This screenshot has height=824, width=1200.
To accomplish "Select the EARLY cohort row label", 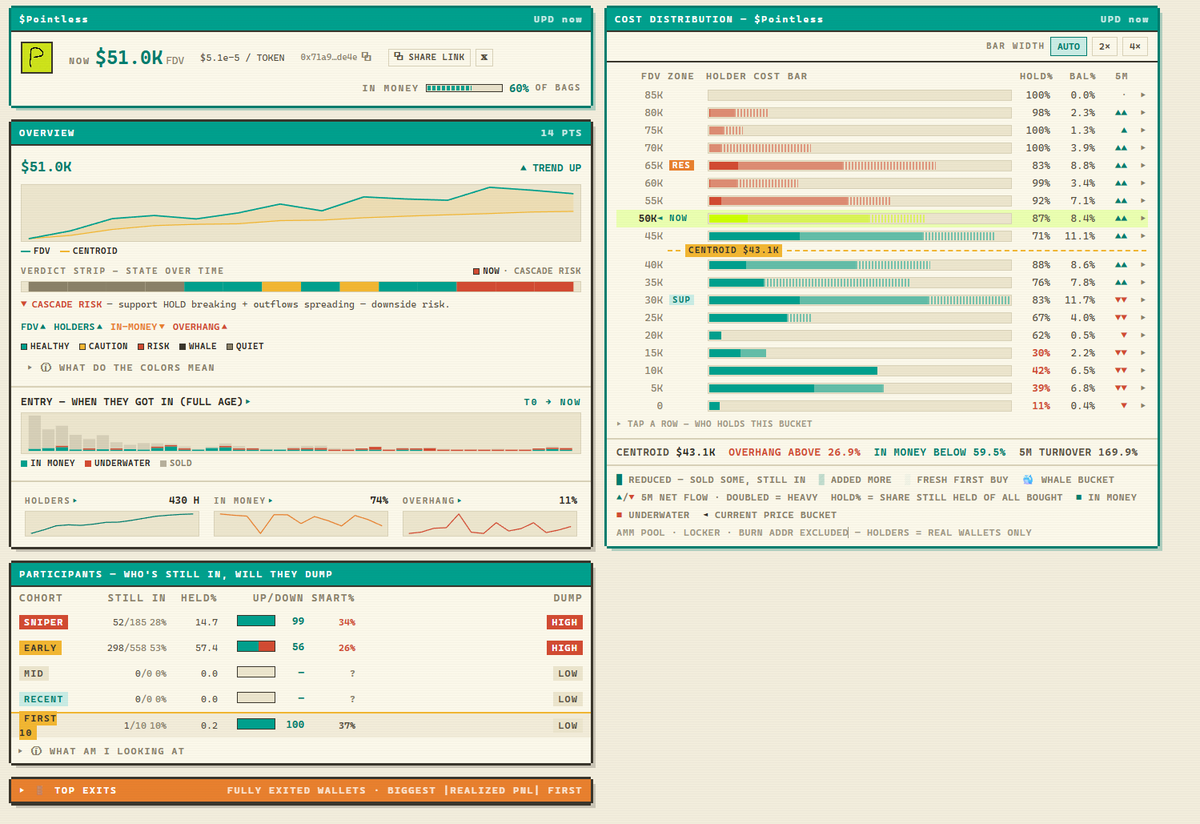I will click(x=40, y=648).
